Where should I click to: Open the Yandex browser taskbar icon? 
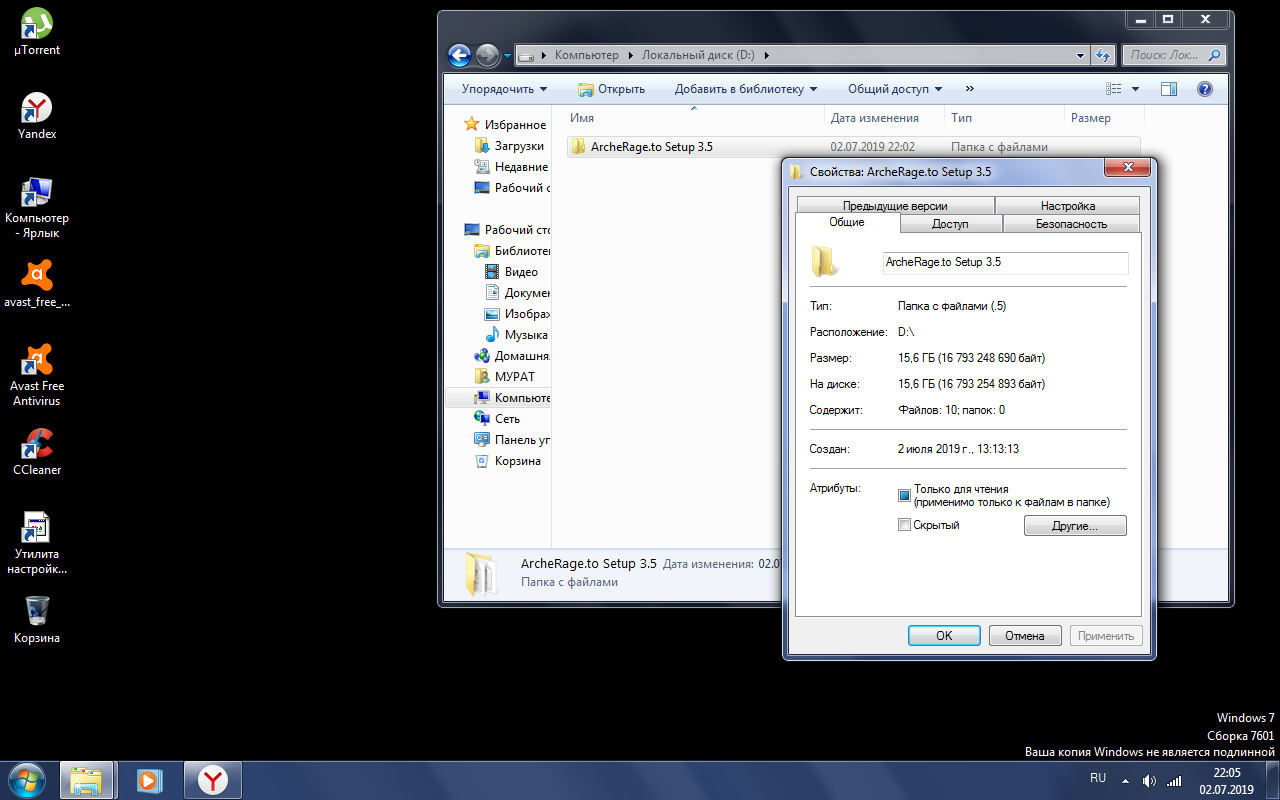click(x=211, y=780)
